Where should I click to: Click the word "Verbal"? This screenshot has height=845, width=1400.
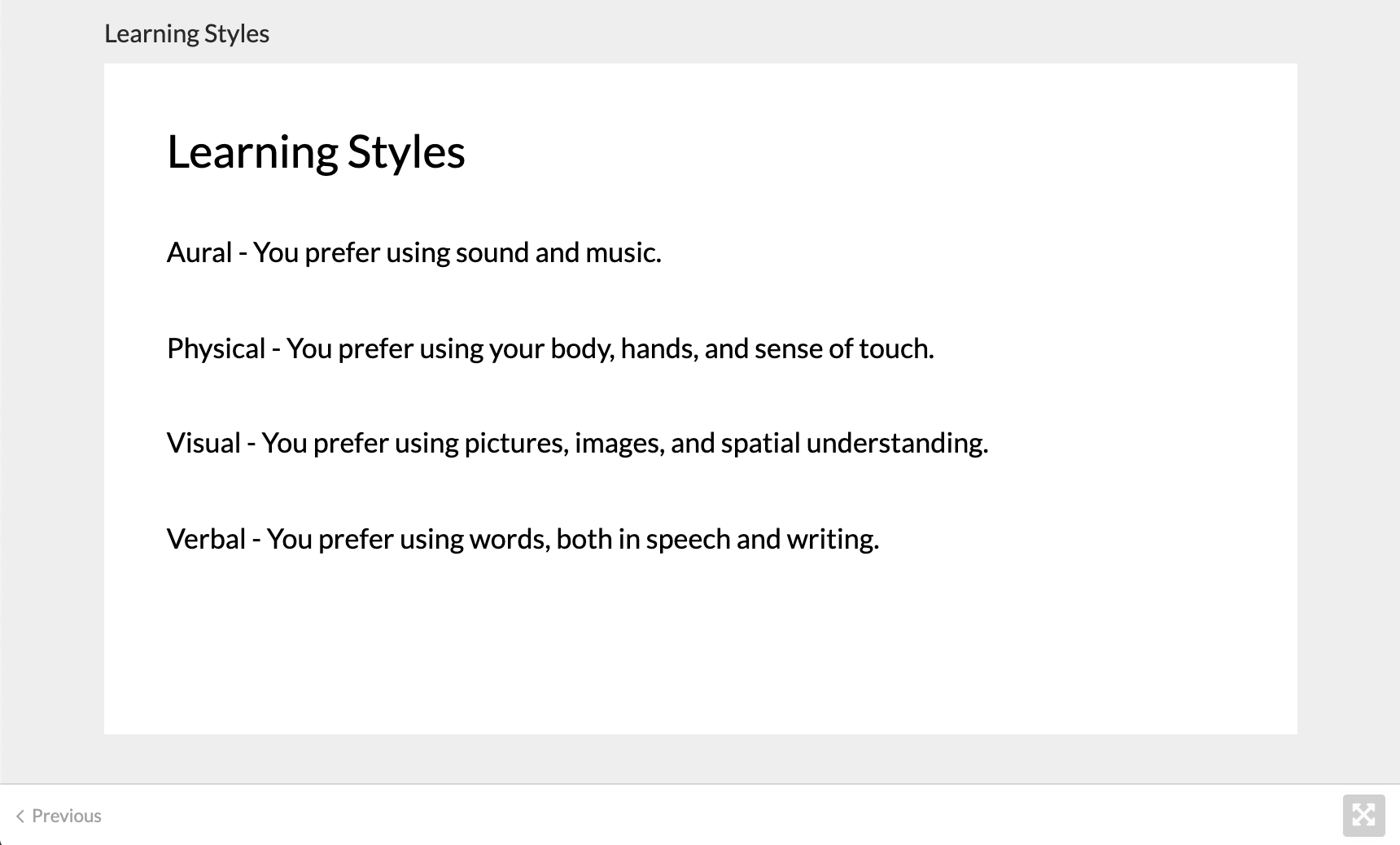point(206,539)
